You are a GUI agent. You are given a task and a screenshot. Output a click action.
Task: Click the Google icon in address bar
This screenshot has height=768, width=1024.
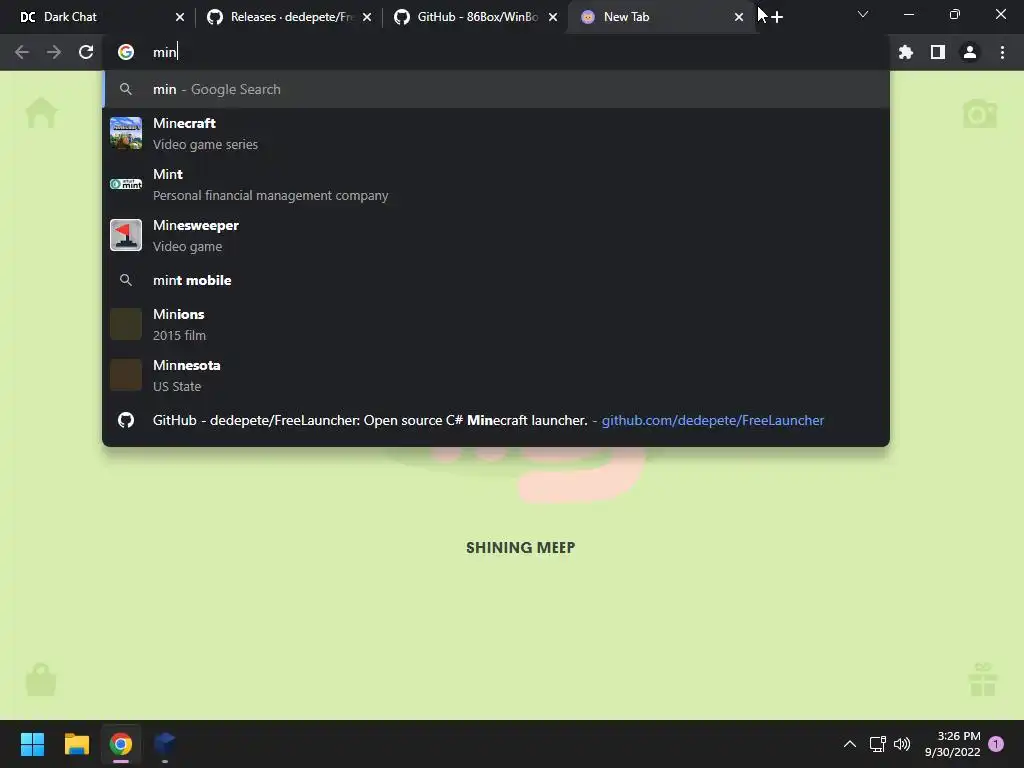tap(126, 52)
